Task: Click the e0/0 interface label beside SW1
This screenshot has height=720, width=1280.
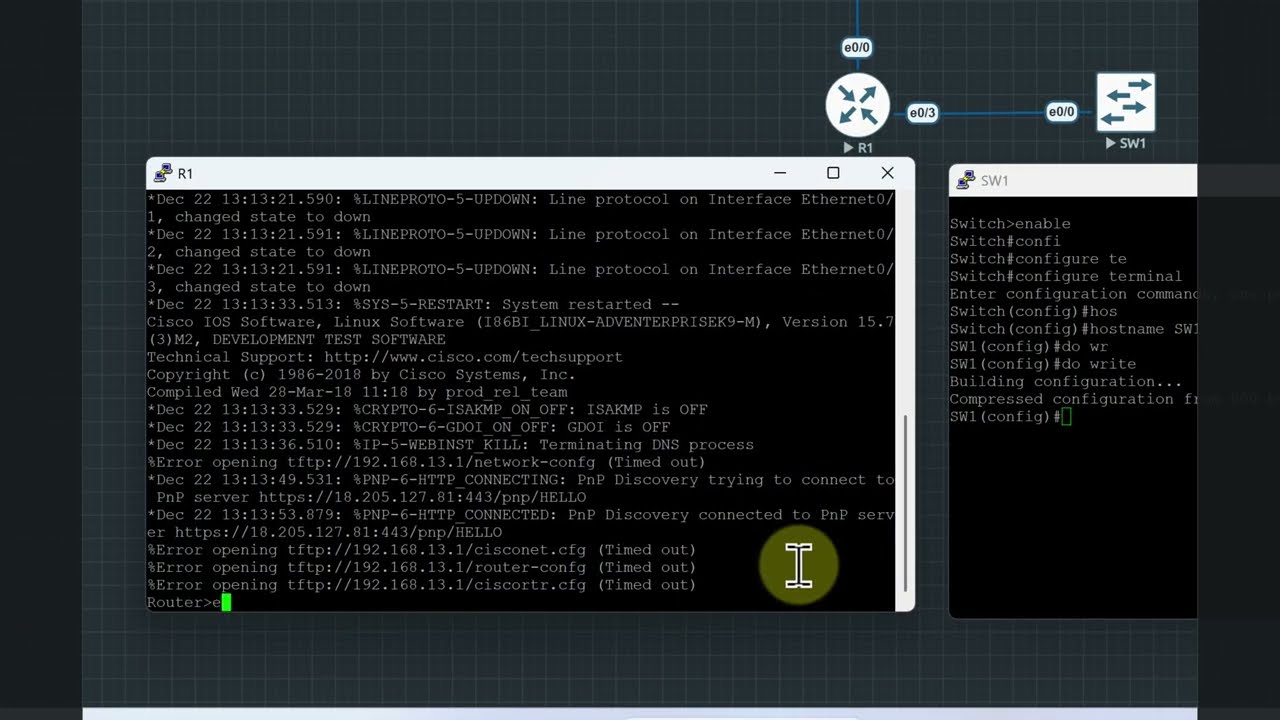Action: coord(1061,112)
